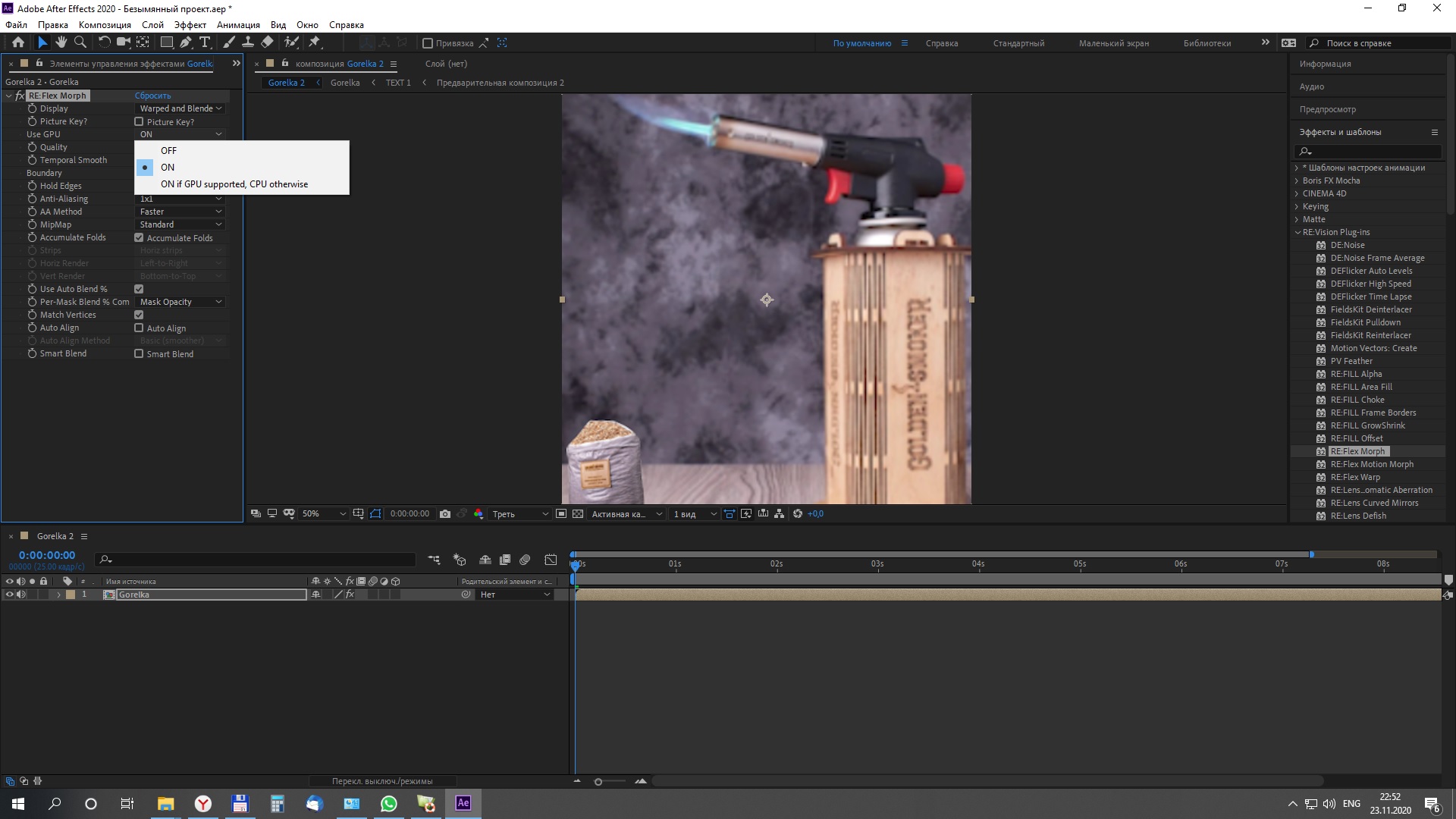Toggle the Привязка snapping checkbox
This screenshot has height=819, width=1456.
(428, 43)
